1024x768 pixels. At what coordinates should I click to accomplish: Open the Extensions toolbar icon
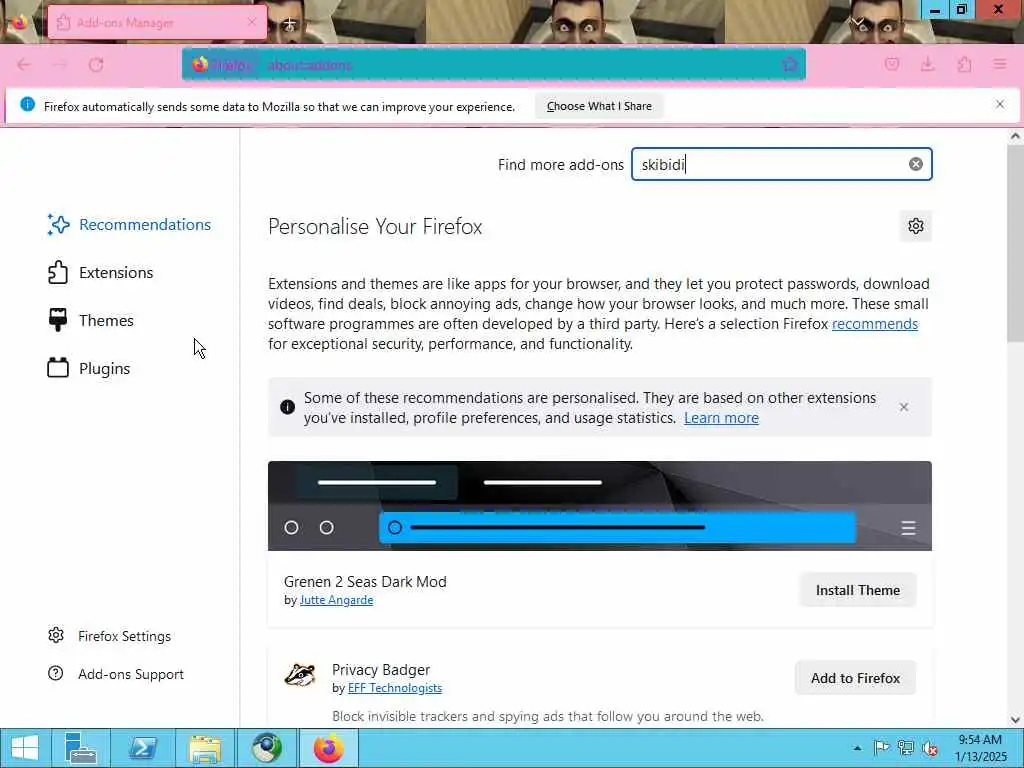(964, 64)
